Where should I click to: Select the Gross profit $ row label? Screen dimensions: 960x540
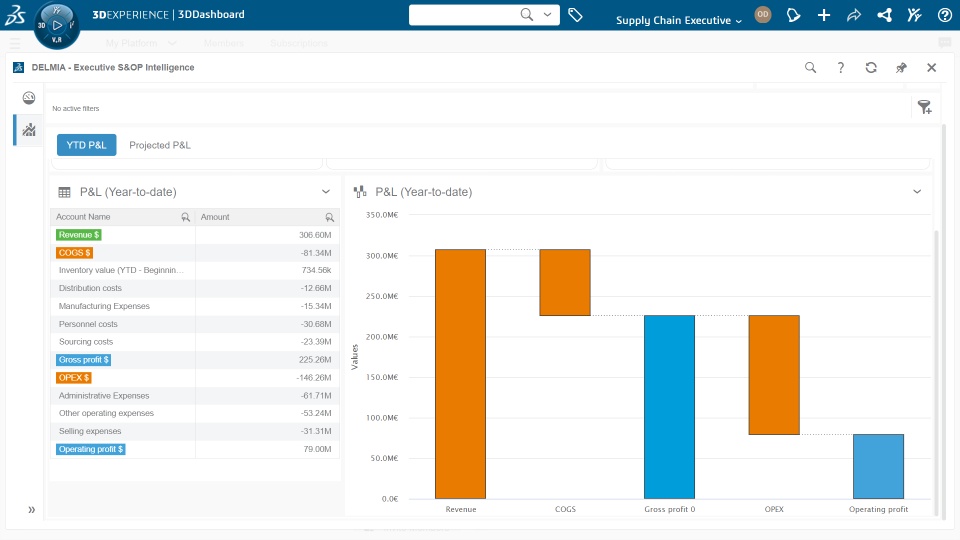tap(83, 359)
